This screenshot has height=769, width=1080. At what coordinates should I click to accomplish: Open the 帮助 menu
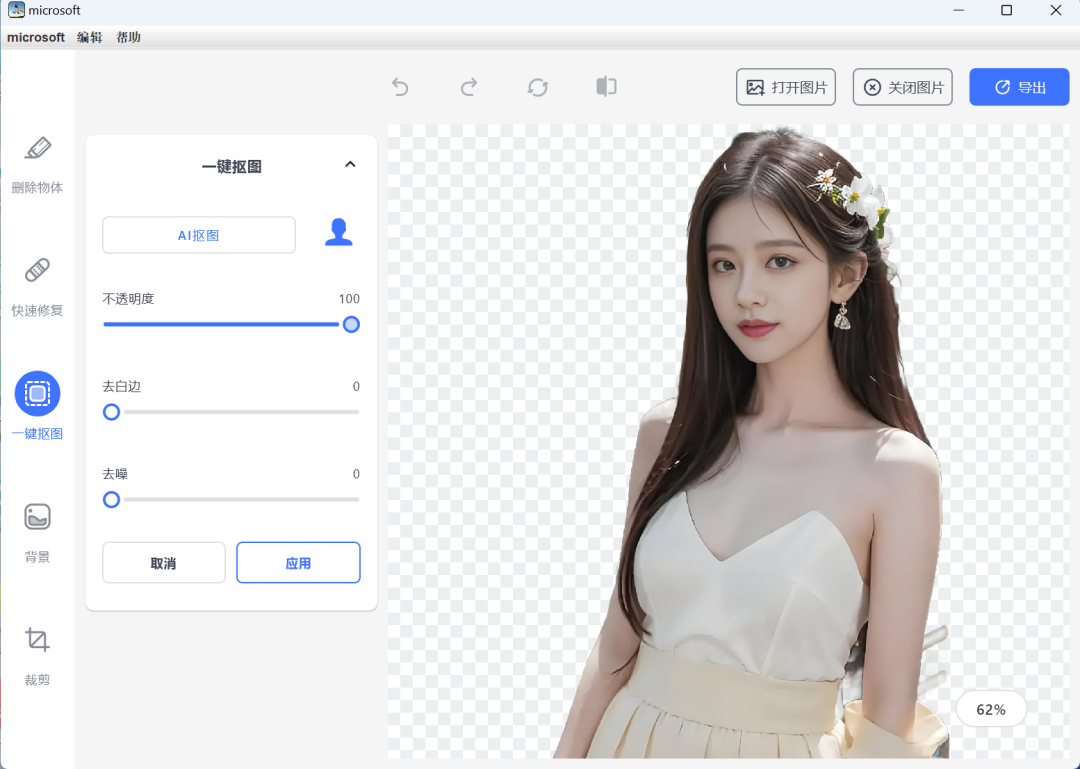point(128,37)
